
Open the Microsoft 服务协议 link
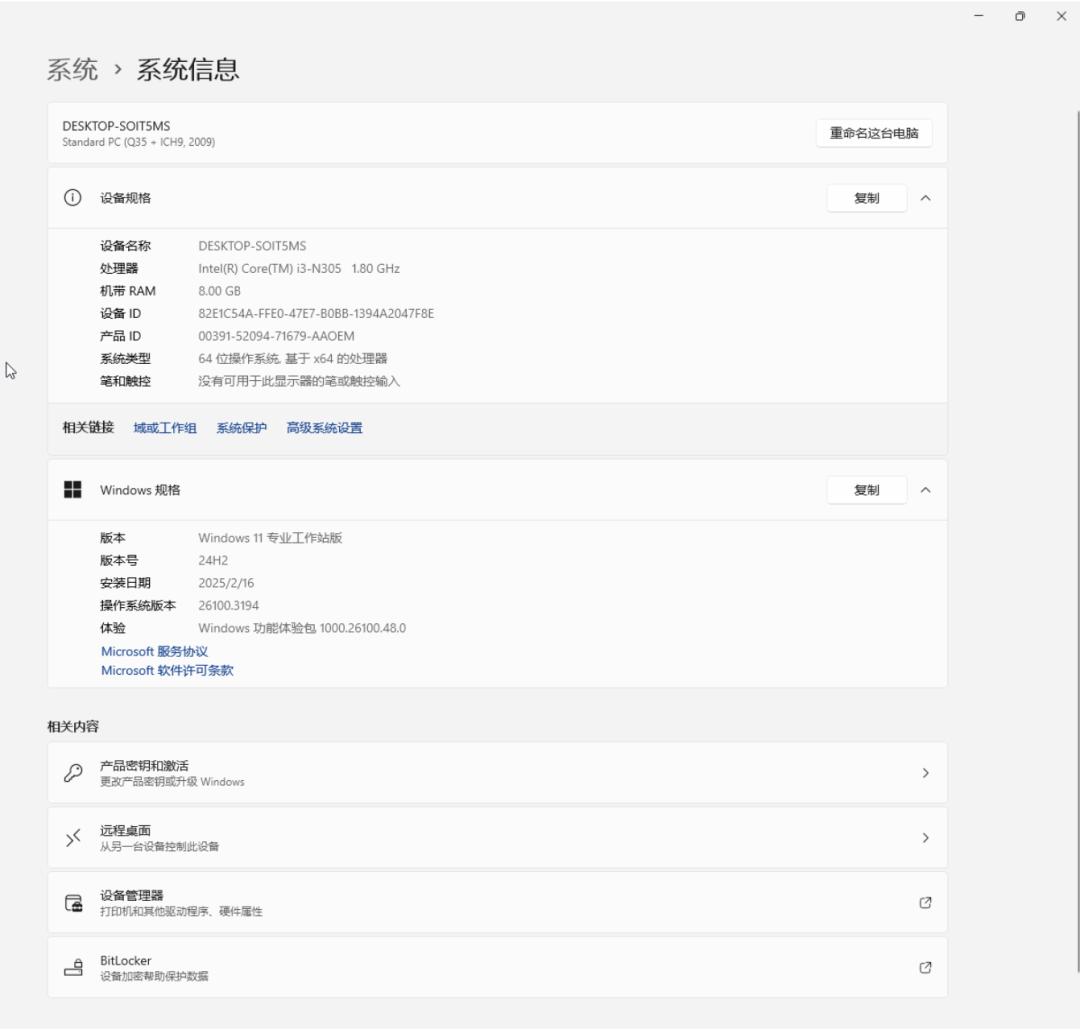pyautogui.click(x=154, y=652)
